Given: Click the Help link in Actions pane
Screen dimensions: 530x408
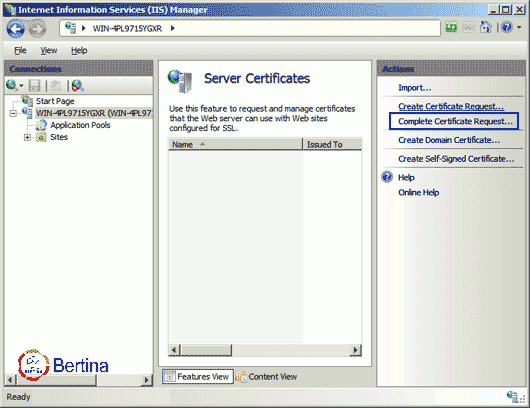Looking at the screenshot, I should (x=406, y=177).
